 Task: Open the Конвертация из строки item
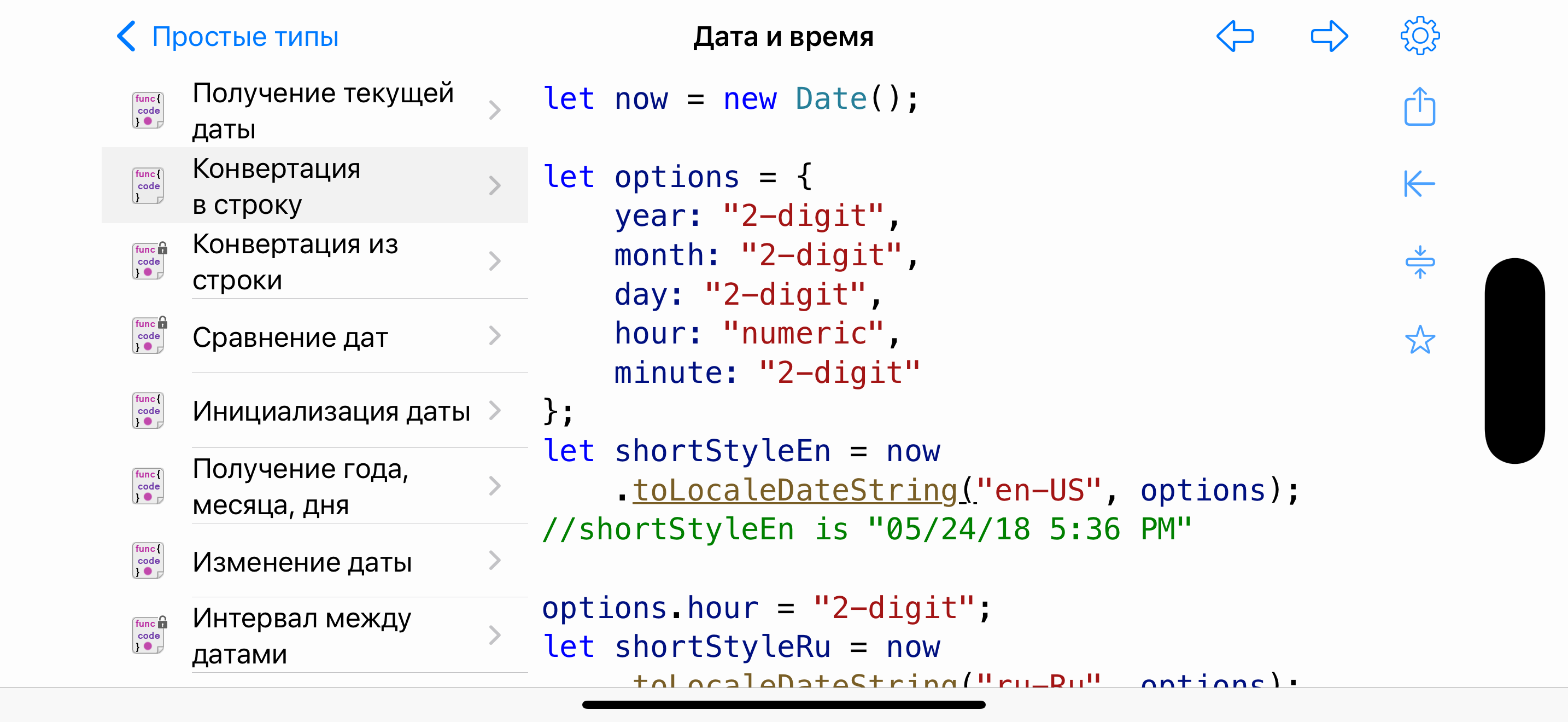point(295,261)
